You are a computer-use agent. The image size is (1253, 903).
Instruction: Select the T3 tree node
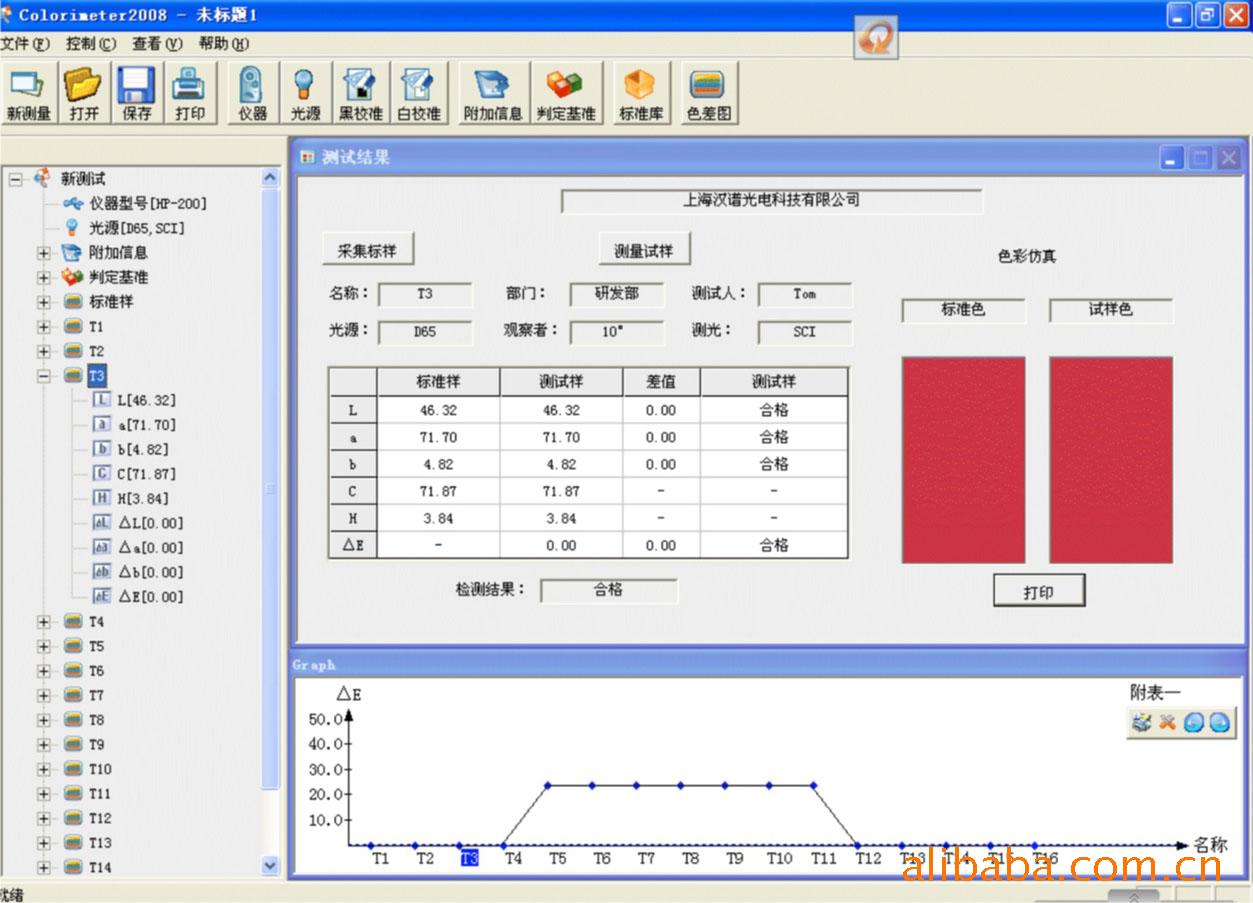tap(97, 376)
